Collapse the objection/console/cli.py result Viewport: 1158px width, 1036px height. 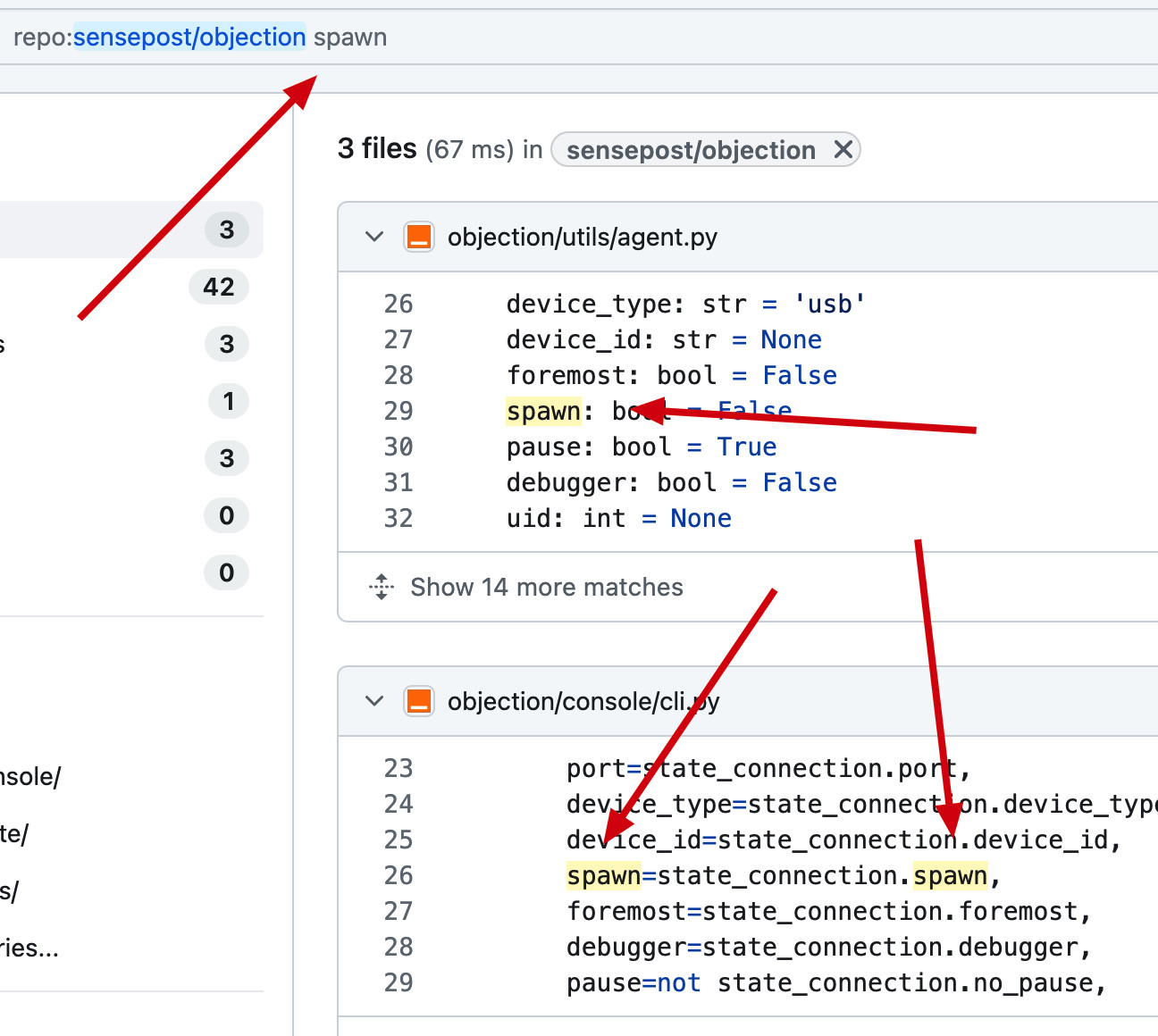(x=374, y=702)
